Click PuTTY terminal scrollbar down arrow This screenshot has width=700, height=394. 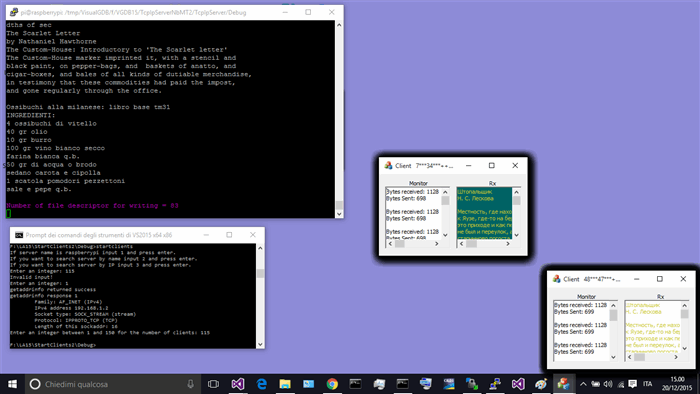coord(339,214)
